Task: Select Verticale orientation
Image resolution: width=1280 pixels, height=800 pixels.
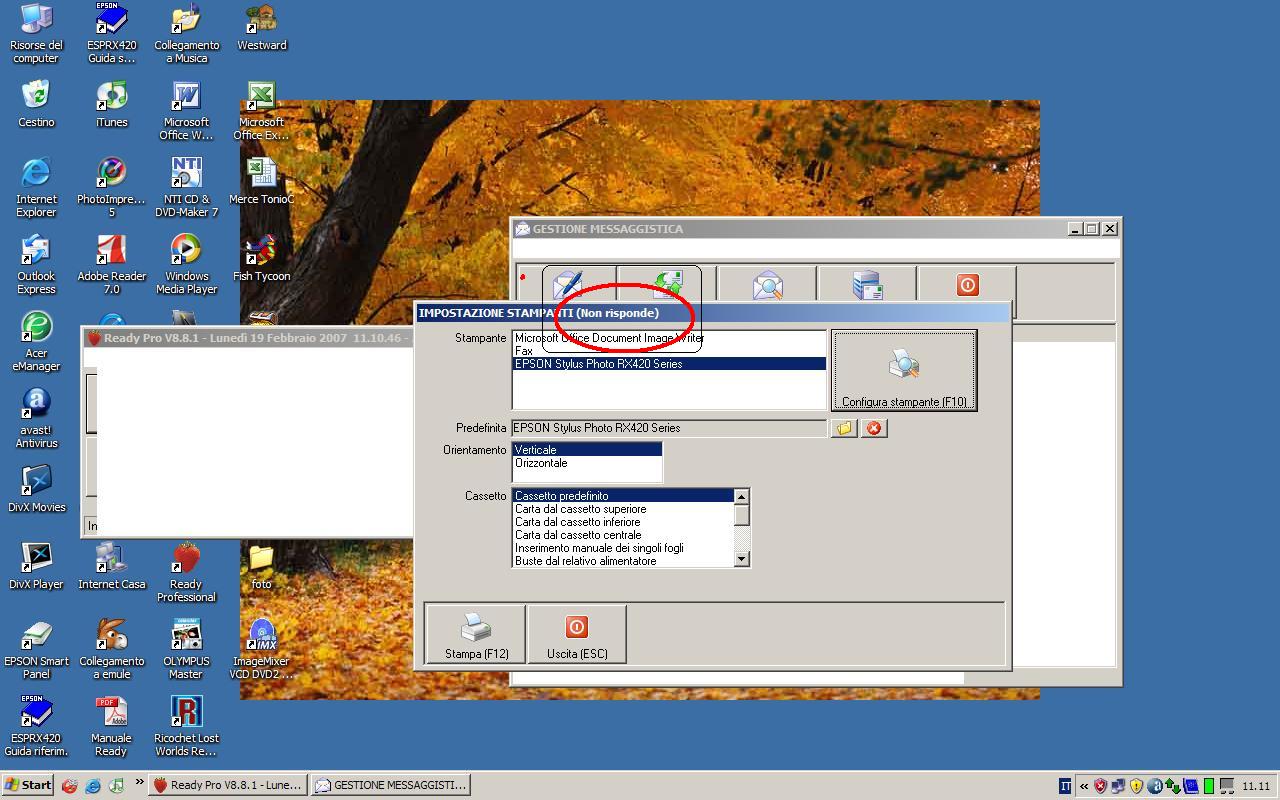Action: 587,450
